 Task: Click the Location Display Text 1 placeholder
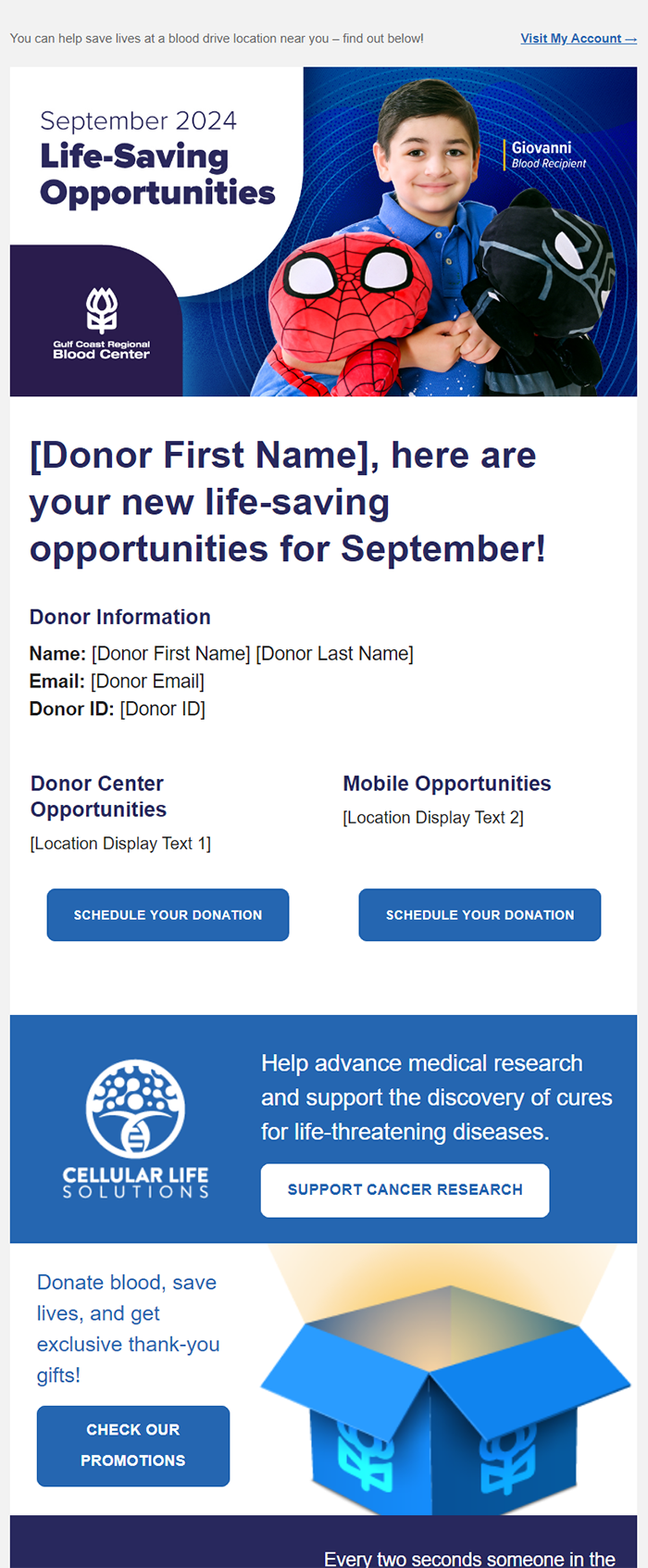(120, 844)
